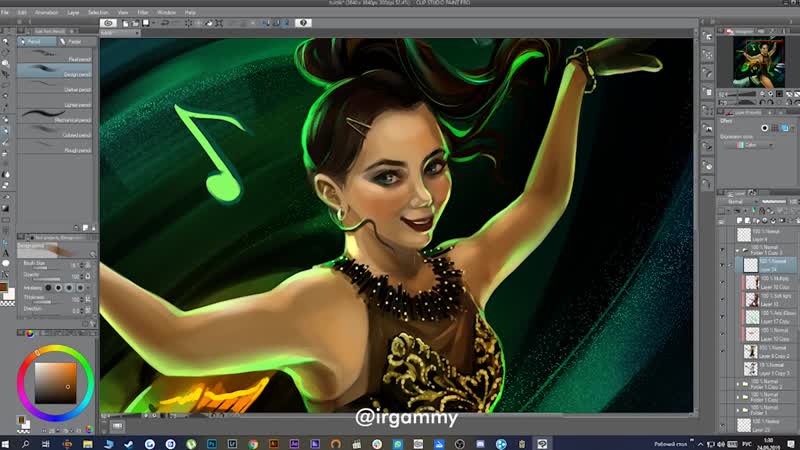Image resolution: width=800 pixels, height=450 pixels.
Task: Expand the Folder 1 Copy 2 folder
Action: tap(738, 384)
